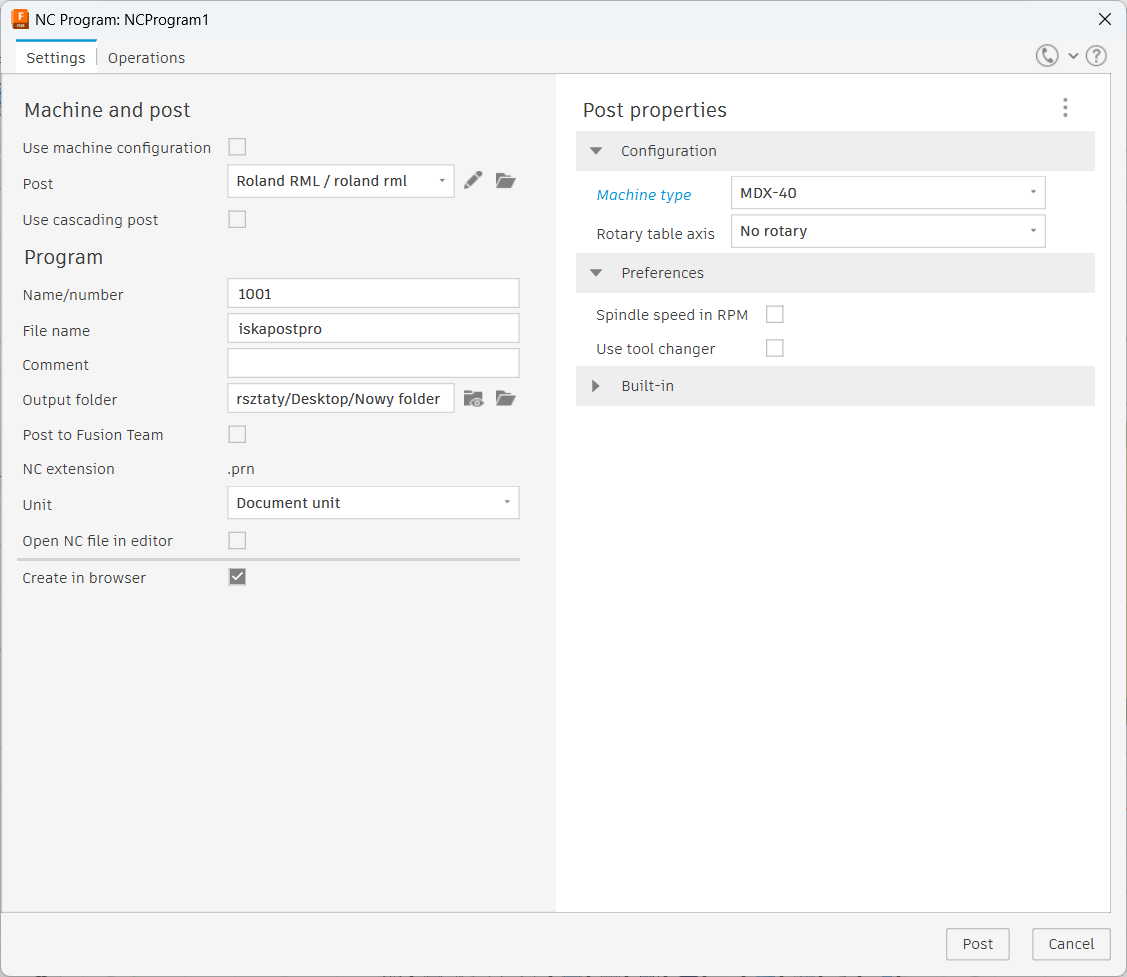Viewport: 1127px width, 977px height.
Task: Open the Unit dropdown (Document unit)
Action: click(373, 503)
